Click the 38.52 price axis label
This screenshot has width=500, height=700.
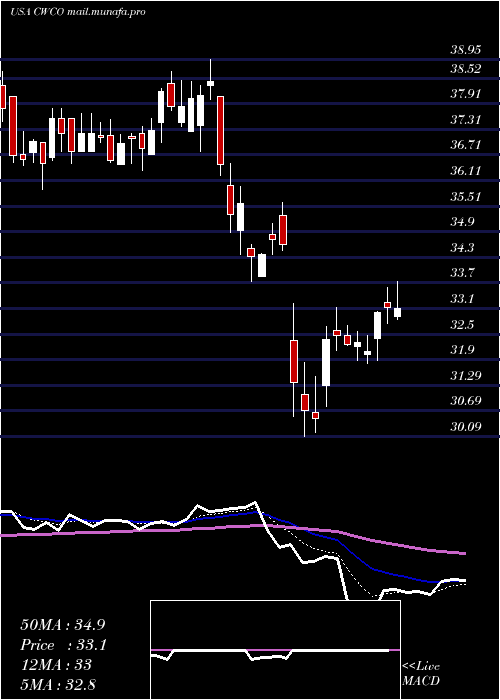point(465,69)
